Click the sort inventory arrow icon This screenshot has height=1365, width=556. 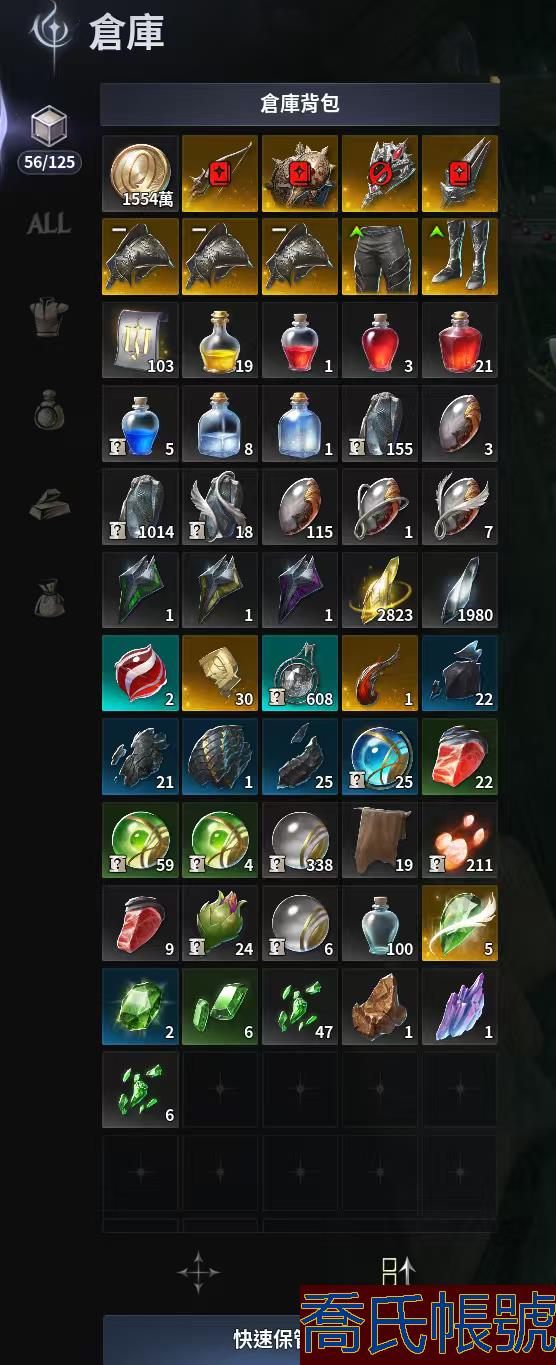click(398, 1272)
